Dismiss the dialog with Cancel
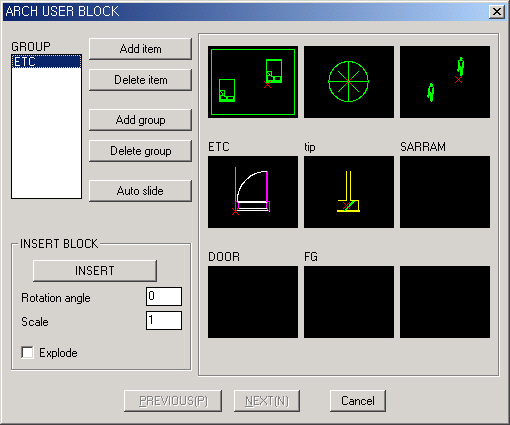The image size is (510, 425). coord(358,401)
